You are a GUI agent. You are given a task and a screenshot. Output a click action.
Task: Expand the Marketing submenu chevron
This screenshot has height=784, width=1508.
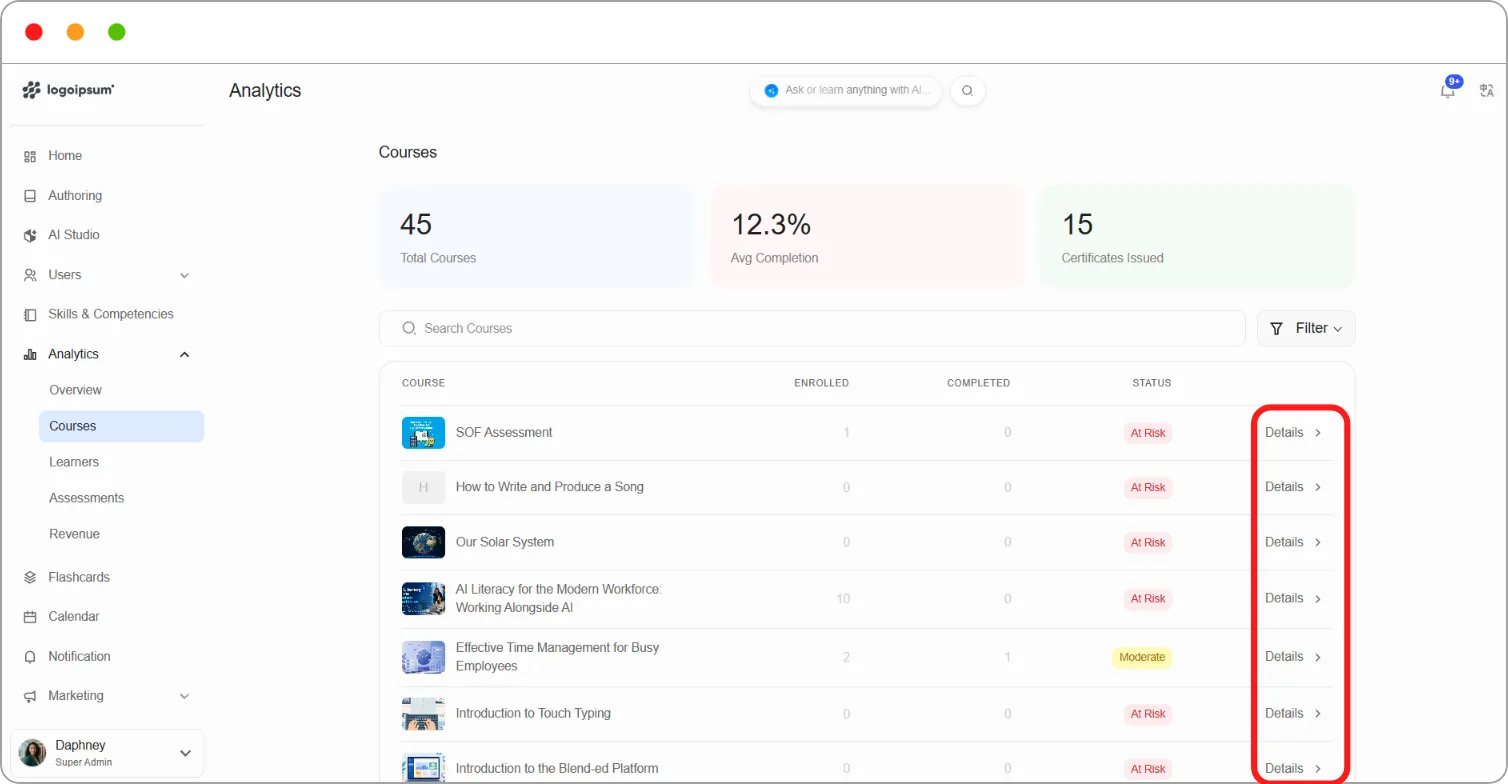[x=184, y=696]
